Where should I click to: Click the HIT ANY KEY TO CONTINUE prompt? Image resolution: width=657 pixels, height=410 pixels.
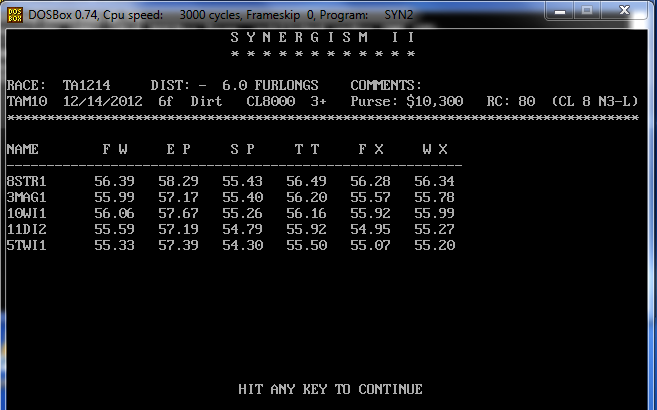coord(330,389)
